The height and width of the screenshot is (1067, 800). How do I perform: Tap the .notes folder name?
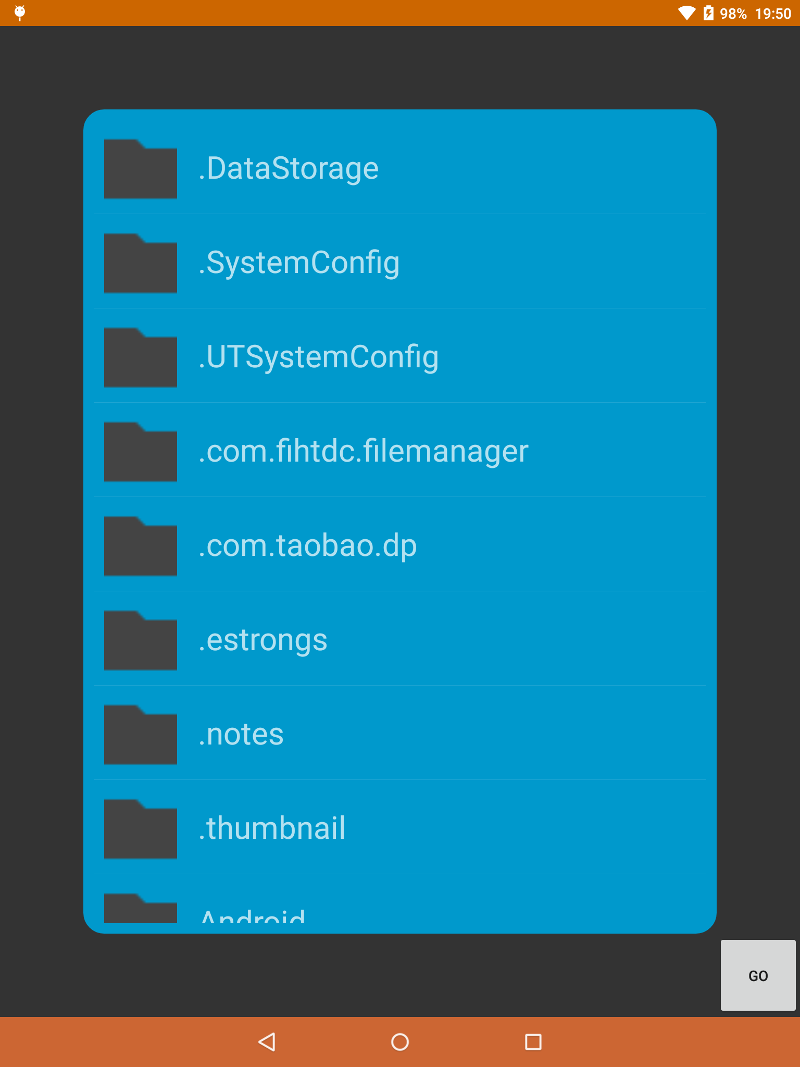(241, 734)
